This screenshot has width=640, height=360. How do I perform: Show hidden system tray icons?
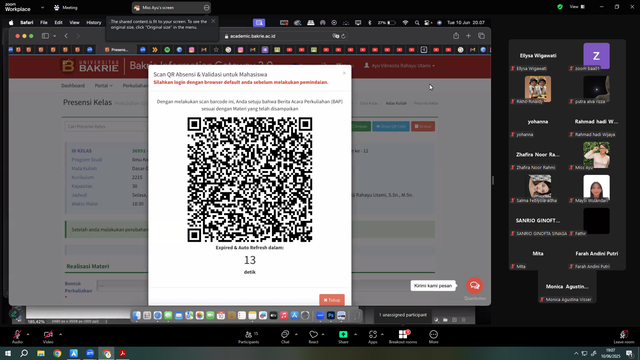576,353
